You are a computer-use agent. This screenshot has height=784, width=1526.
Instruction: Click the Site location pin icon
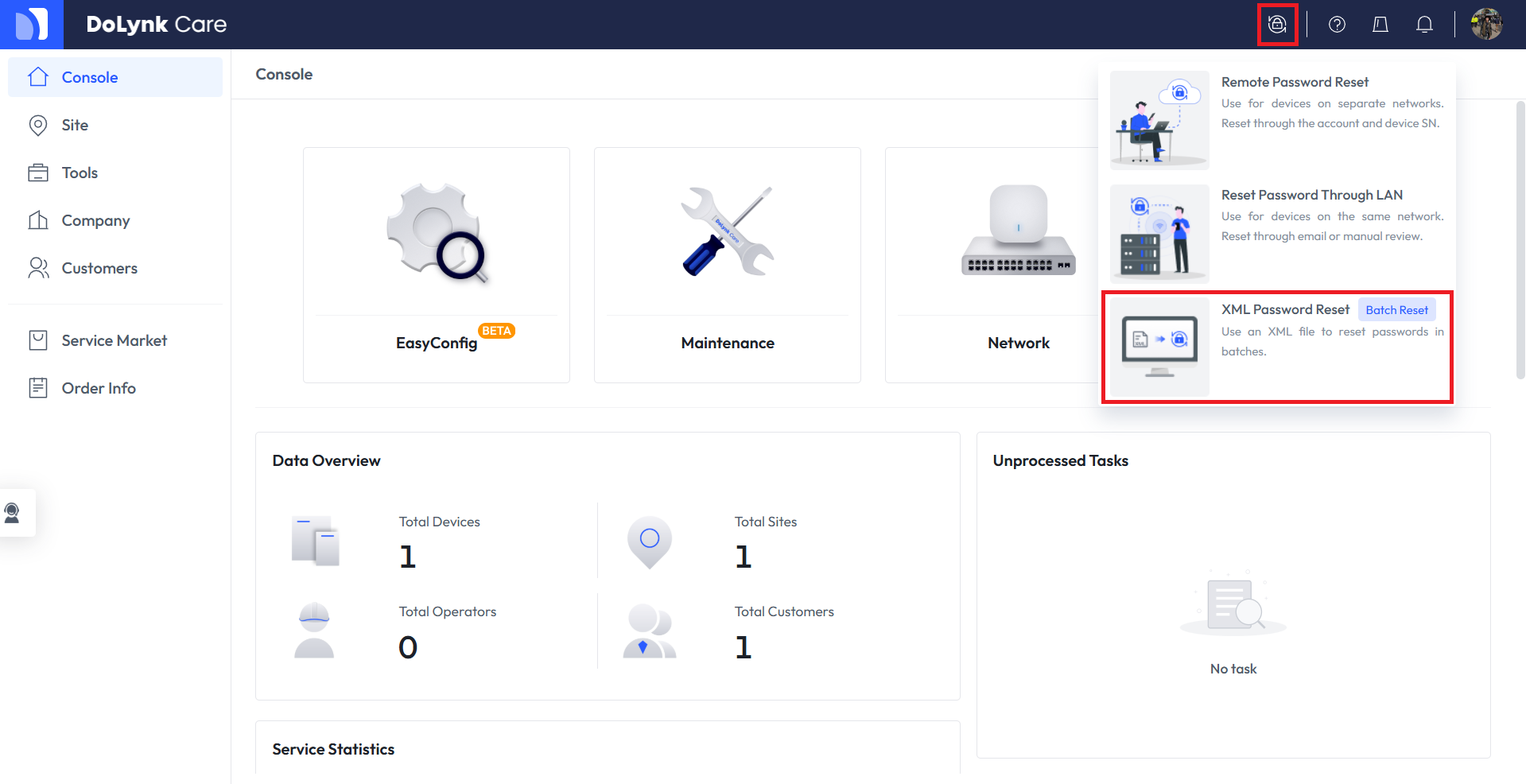[x=38, y=125]
